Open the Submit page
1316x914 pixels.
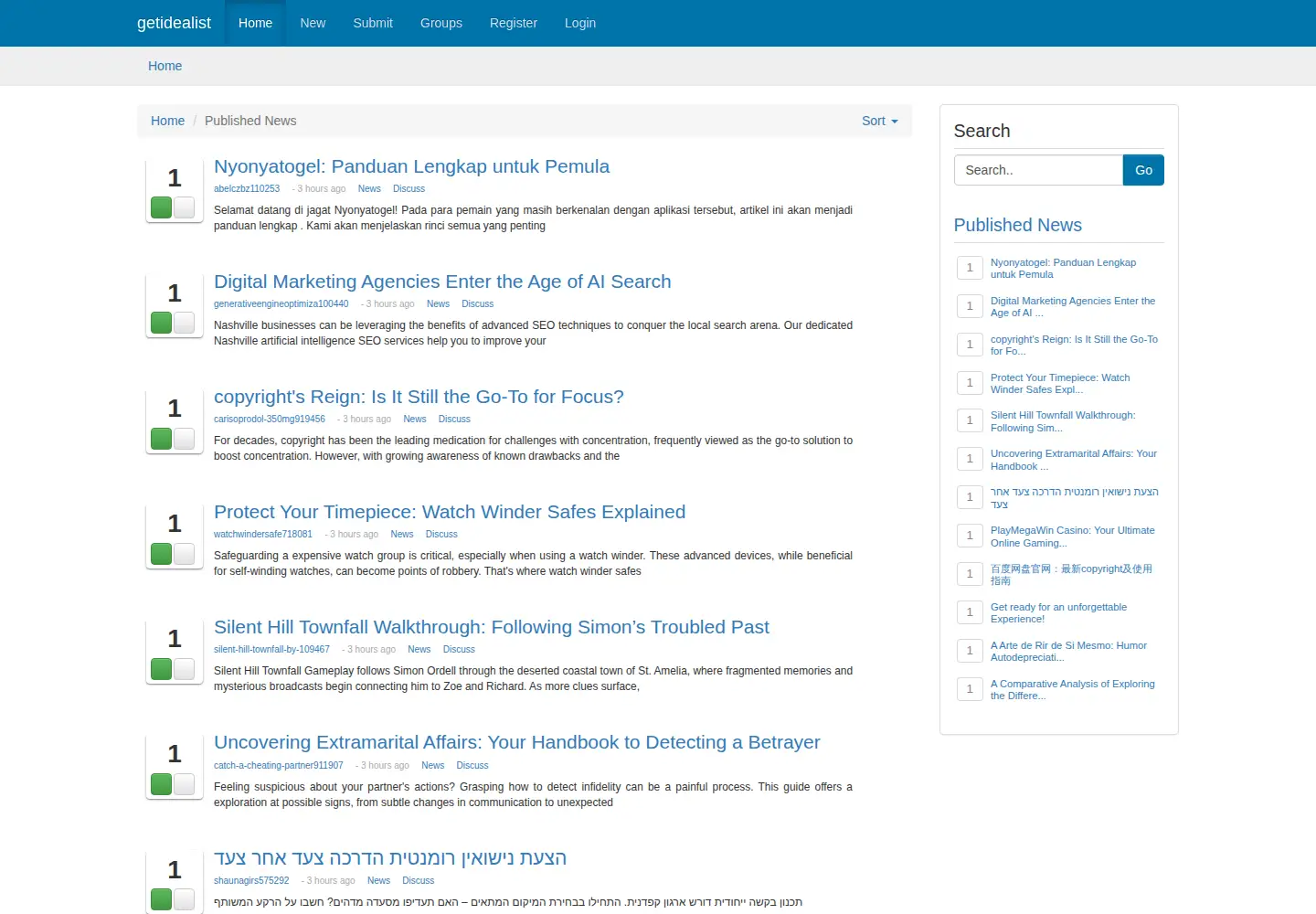pyautogui.click(x=373, y=23)
